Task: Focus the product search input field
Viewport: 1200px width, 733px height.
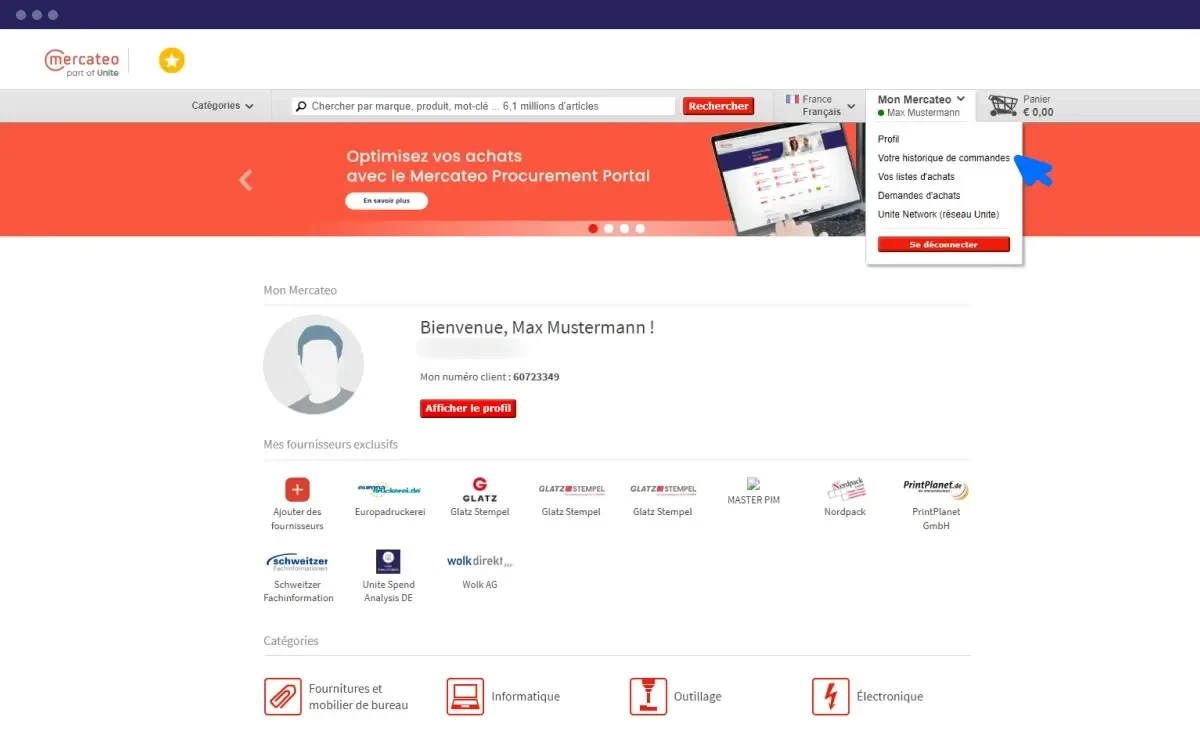Action: coord(483,106)
